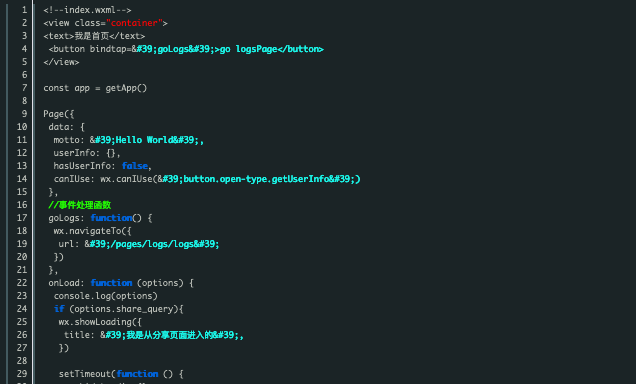Click the getApp() call on line 7
This screenshot has height=384, width=636.
[x=126, y=88]
